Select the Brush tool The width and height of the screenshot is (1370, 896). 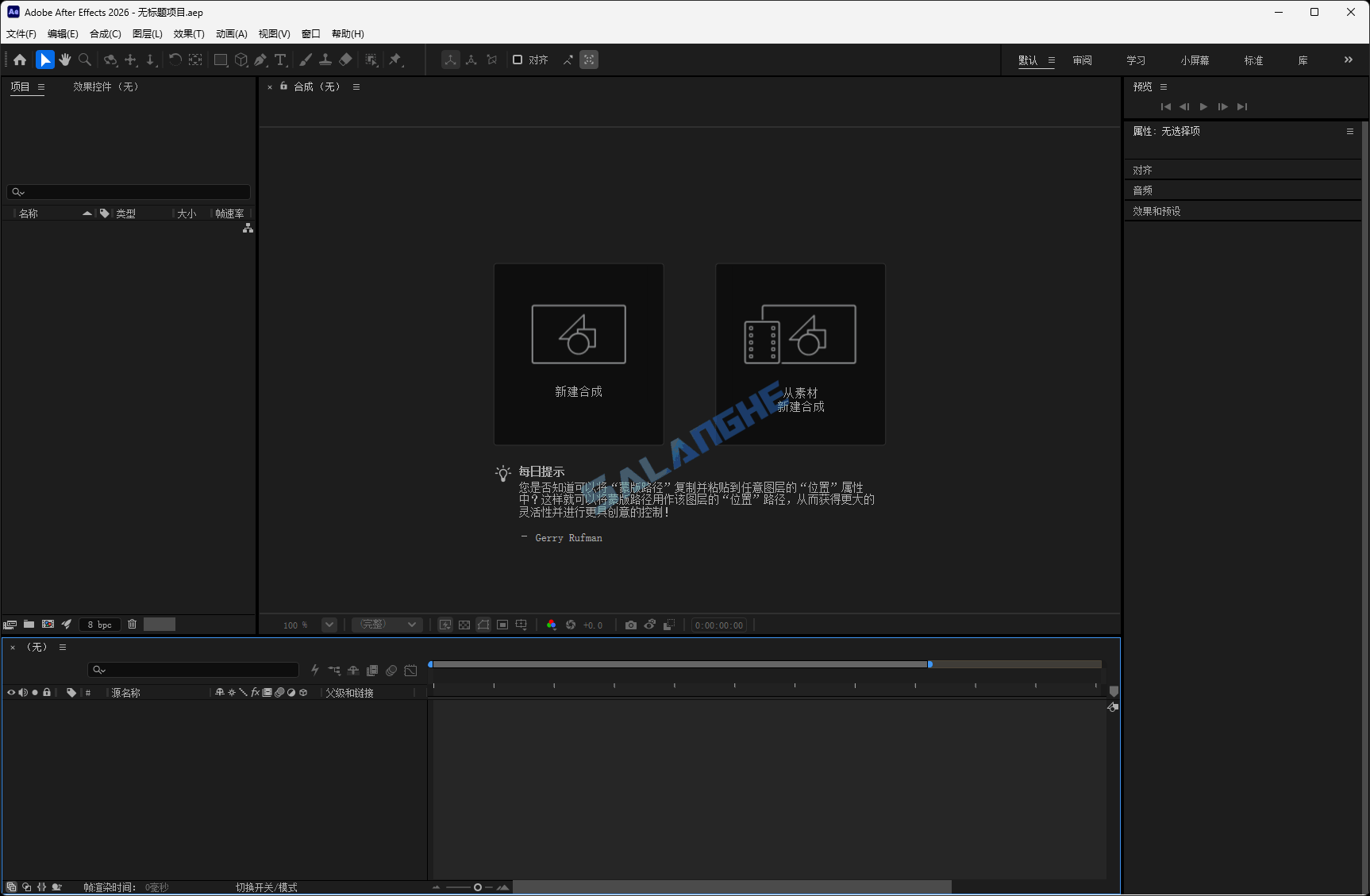click(x=306, y=60)
